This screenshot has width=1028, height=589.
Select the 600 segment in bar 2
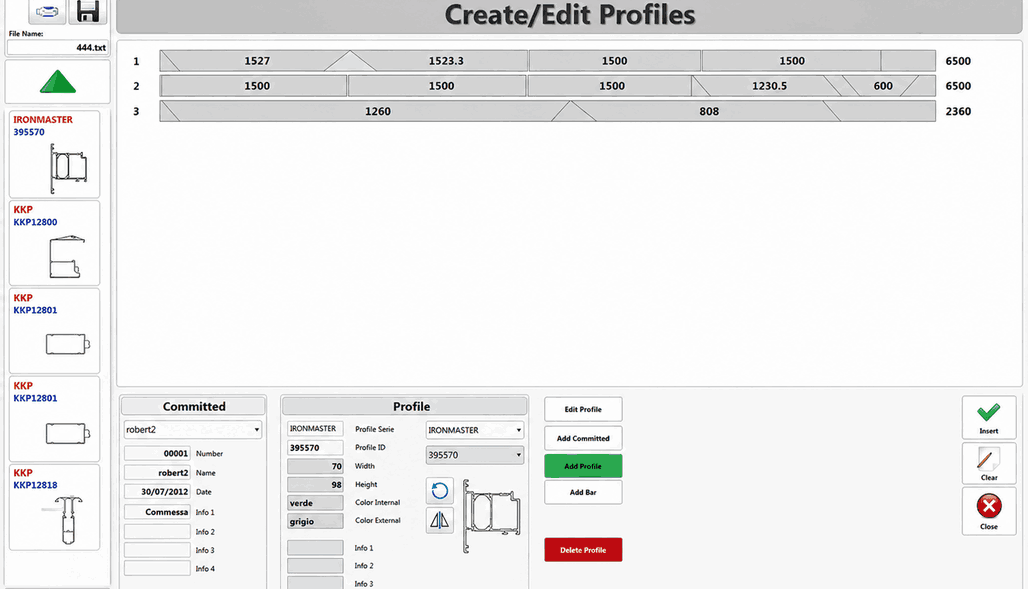[882, 86]
